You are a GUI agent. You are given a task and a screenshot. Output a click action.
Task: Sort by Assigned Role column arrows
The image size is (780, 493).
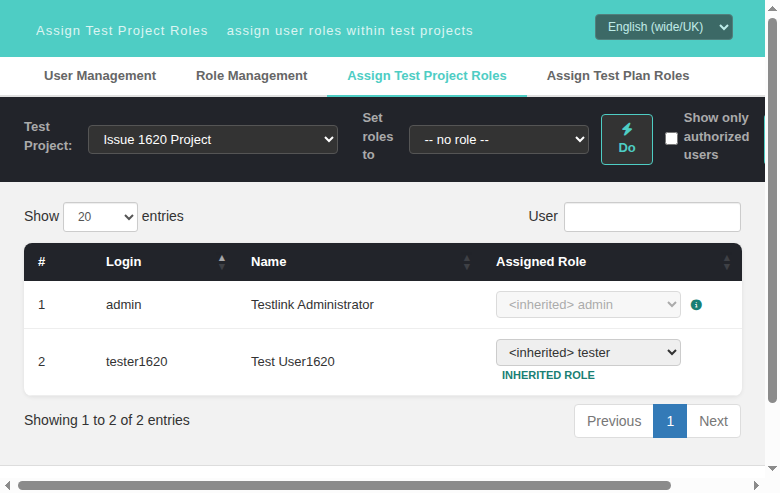coord(727,262)
